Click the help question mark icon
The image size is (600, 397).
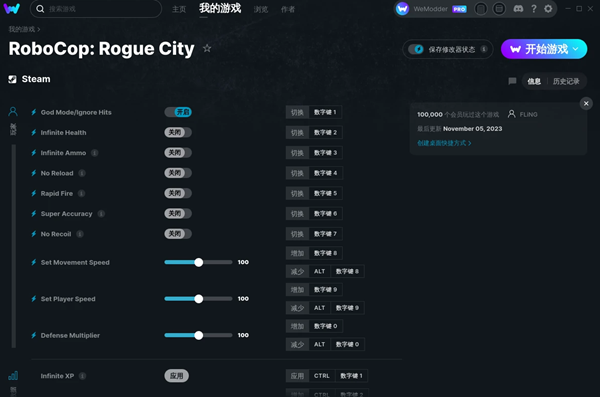(x=534, y=9)
